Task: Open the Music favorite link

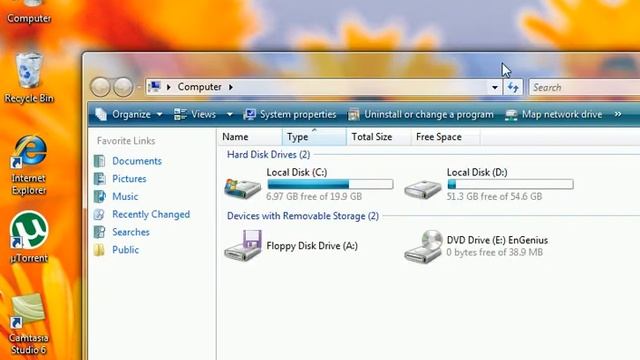Action: tap(125, 196)
